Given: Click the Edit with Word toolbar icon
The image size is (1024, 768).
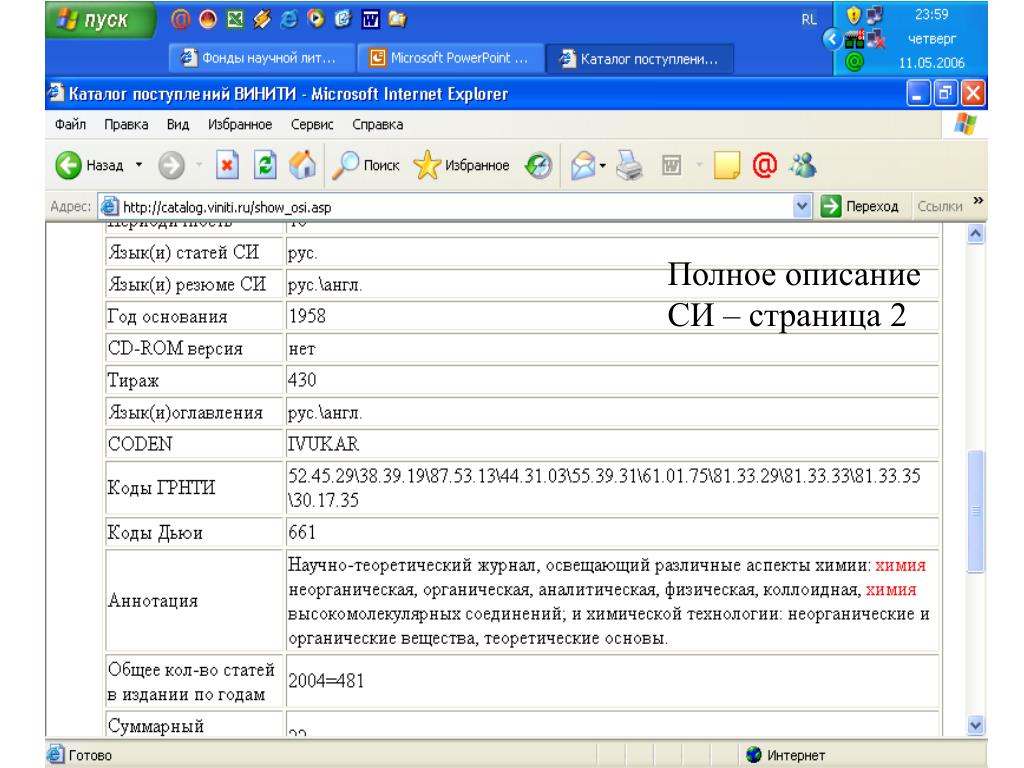Looking at the screenshot, I should coord(671,165).
